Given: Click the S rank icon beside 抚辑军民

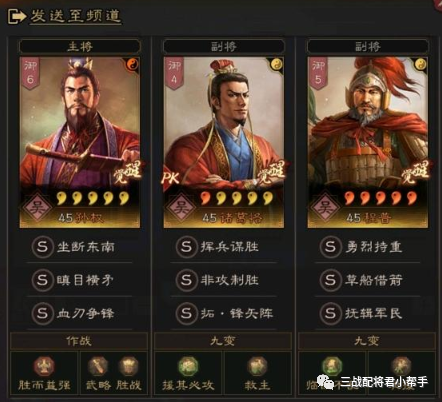Looking at the screenshot, I should pos(331,313).
